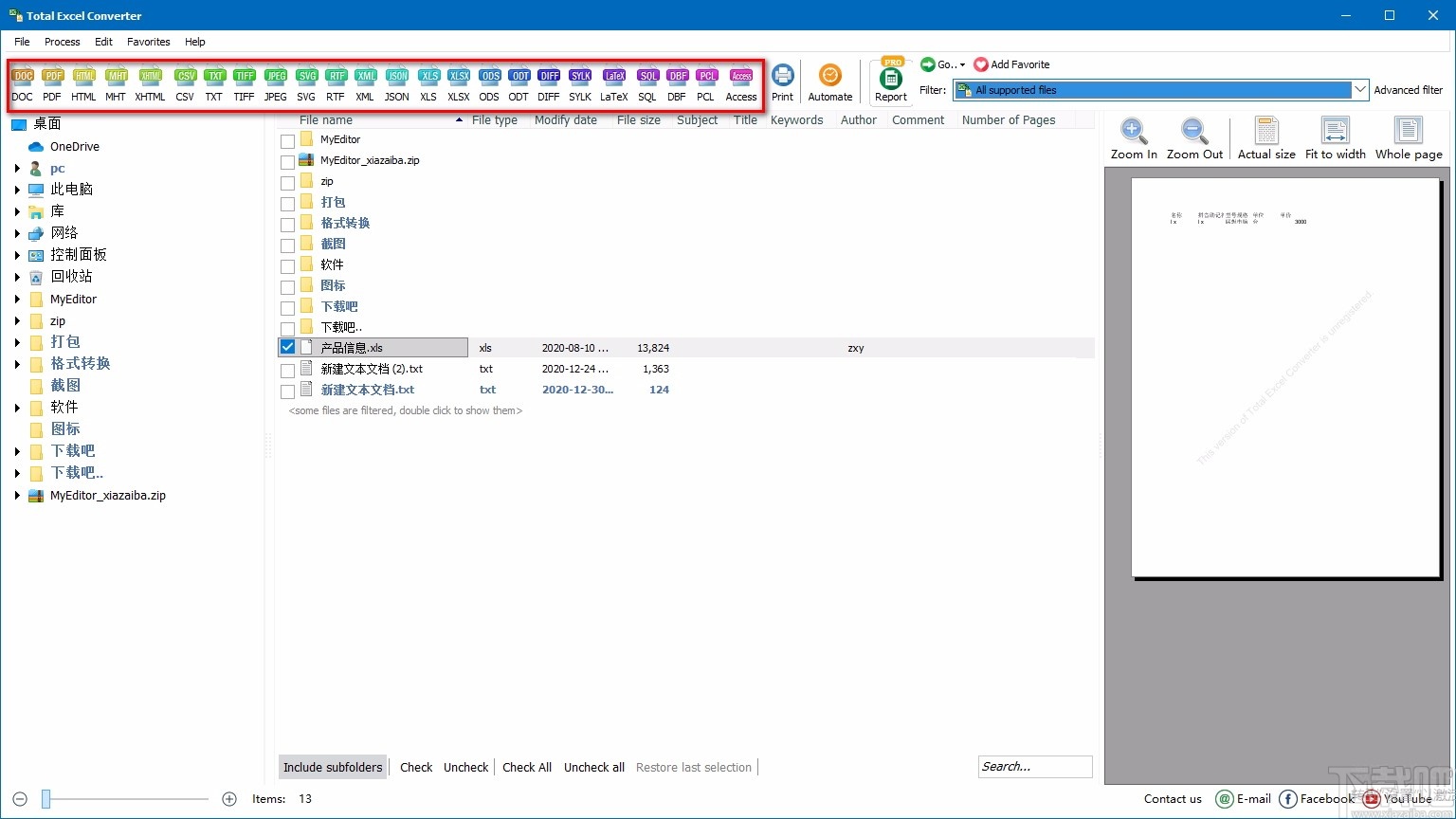1456x819 pixels.
Task: Convert to HTML format
Action: coord(83,83)
